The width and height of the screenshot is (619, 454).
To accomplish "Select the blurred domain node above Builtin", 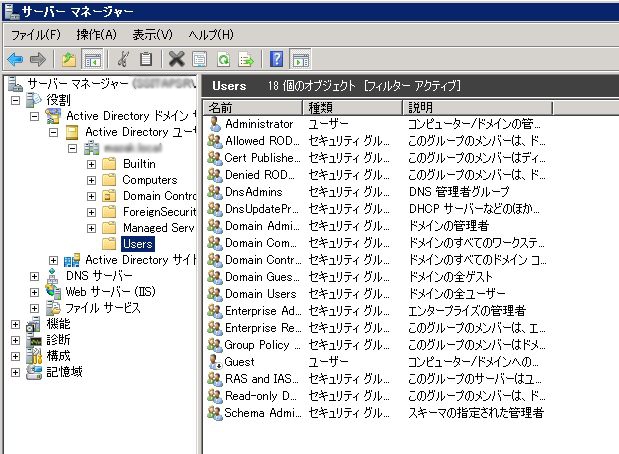I will coord(133,148).
